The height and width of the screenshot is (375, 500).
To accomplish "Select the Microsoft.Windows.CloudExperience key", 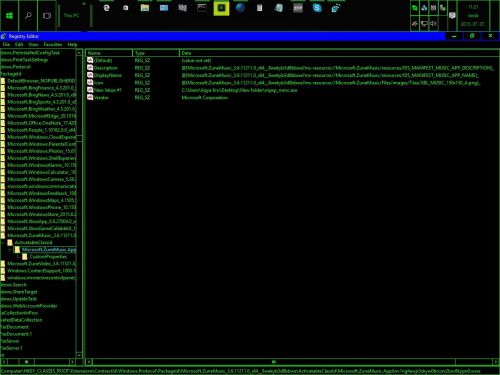I will click(42, 137).
